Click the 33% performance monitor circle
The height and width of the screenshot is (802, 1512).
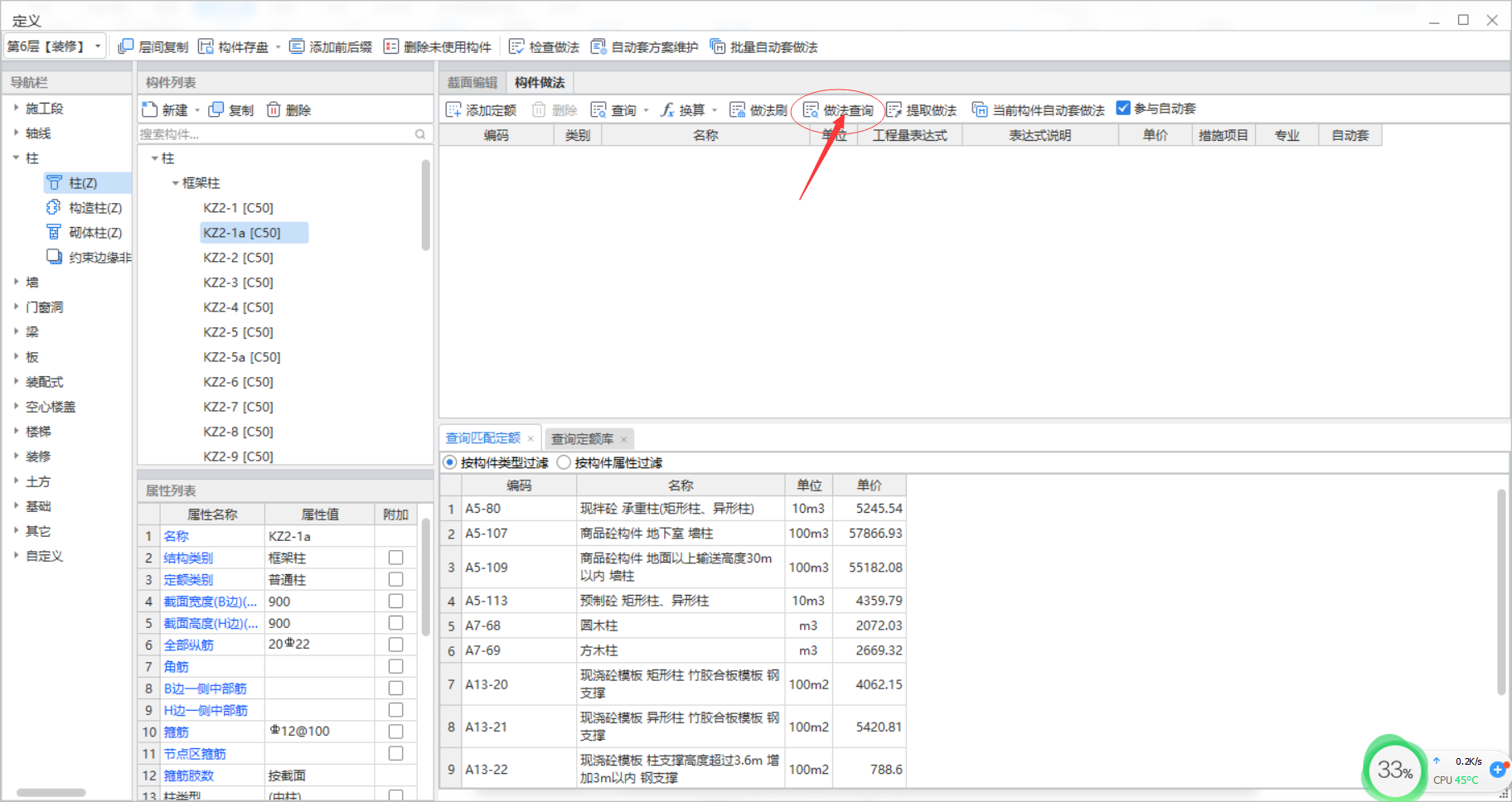coord(1395,770)
